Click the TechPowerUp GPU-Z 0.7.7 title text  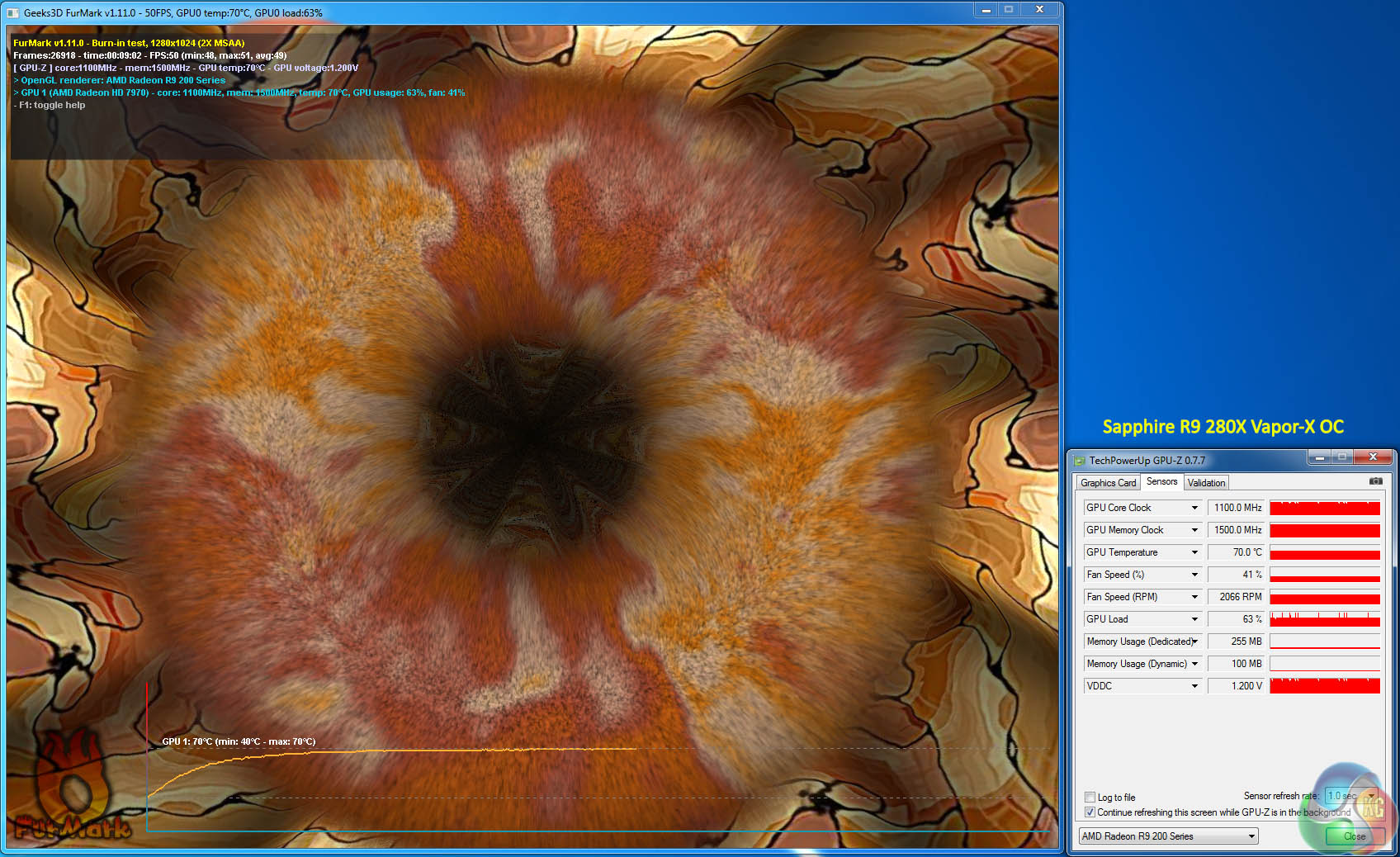click(x=1147, y=461)
